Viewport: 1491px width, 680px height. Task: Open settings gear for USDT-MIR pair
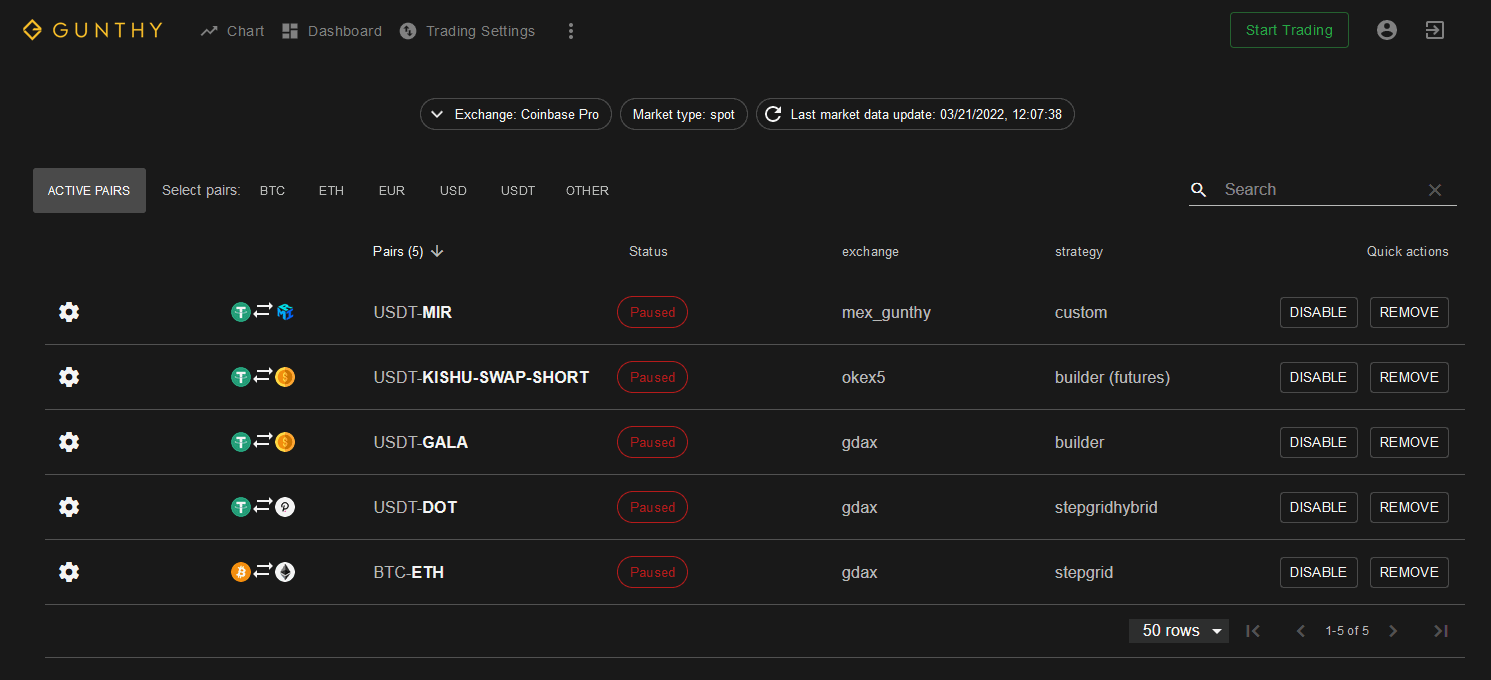[69, 312]
